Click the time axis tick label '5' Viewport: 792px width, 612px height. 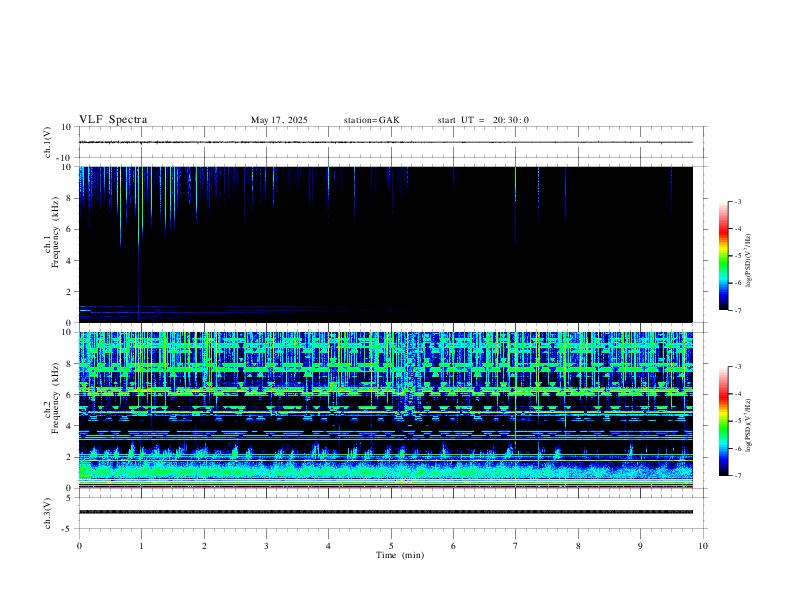[391, 546]
